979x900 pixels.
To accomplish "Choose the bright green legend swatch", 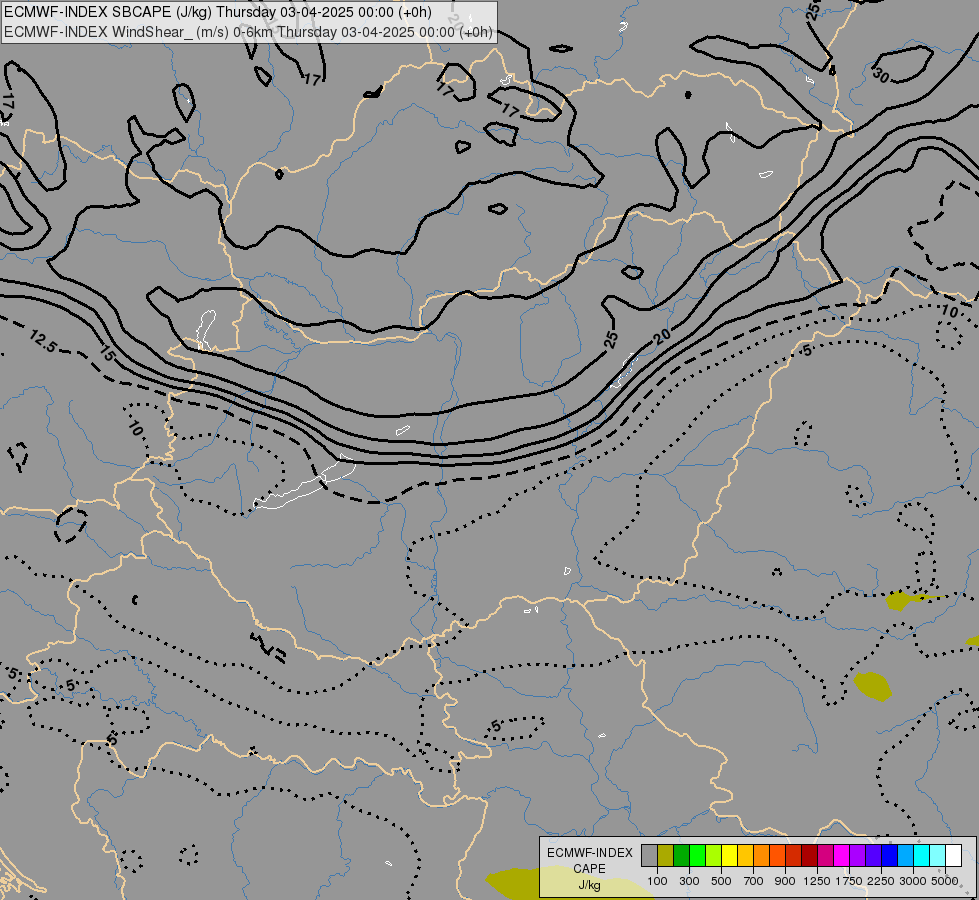I will (697, 856).
